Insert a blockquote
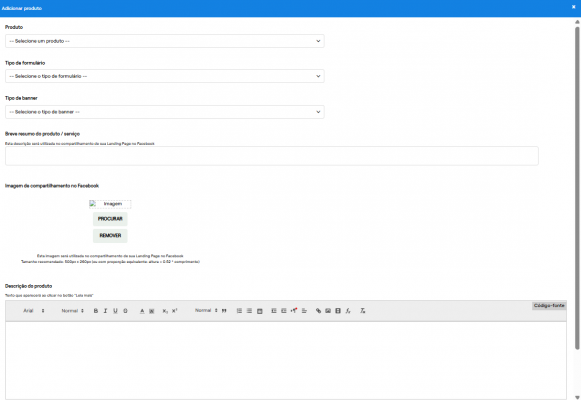 (224, 311)
